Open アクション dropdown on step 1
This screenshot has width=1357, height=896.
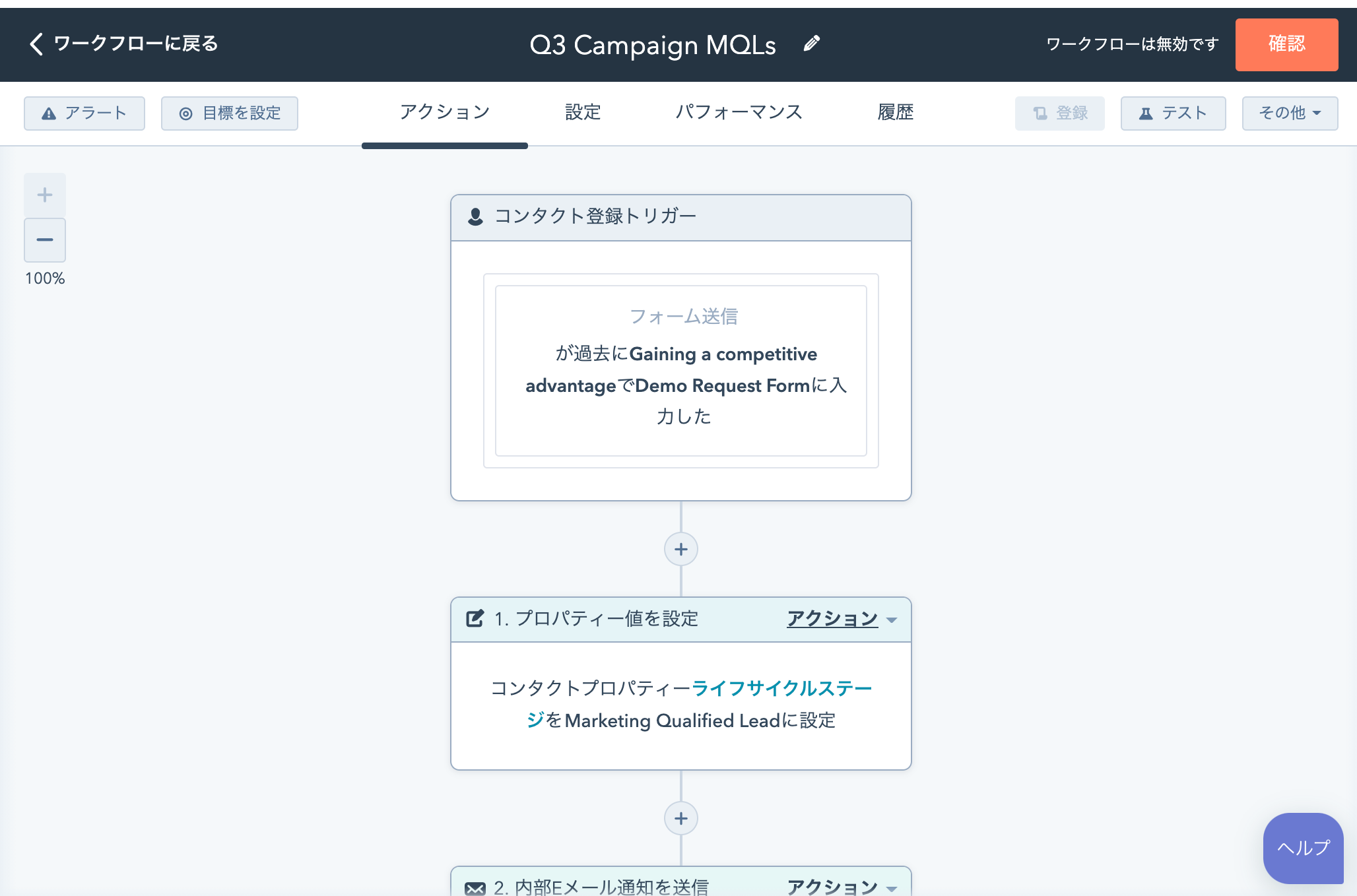[x=842, y=619]
